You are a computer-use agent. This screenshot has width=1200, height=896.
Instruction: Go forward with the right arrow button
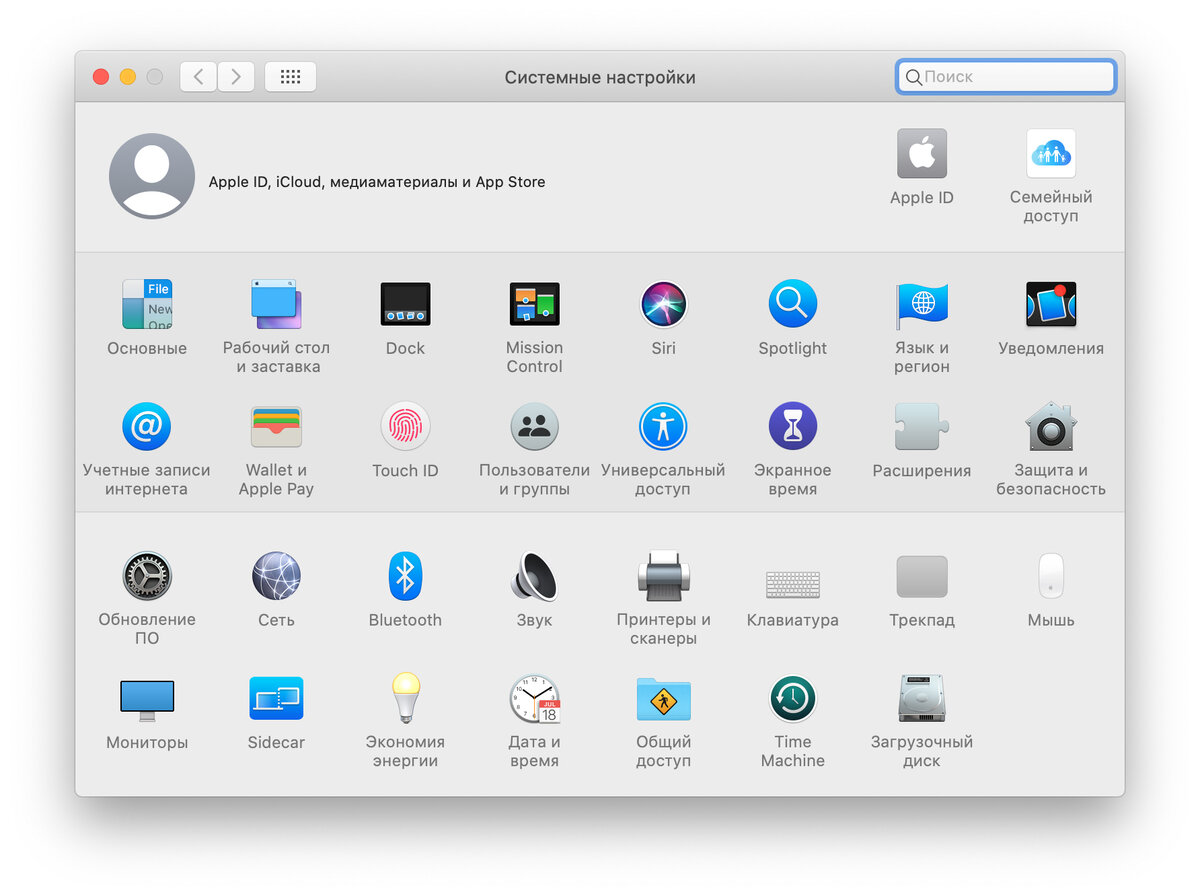(236, 77)
